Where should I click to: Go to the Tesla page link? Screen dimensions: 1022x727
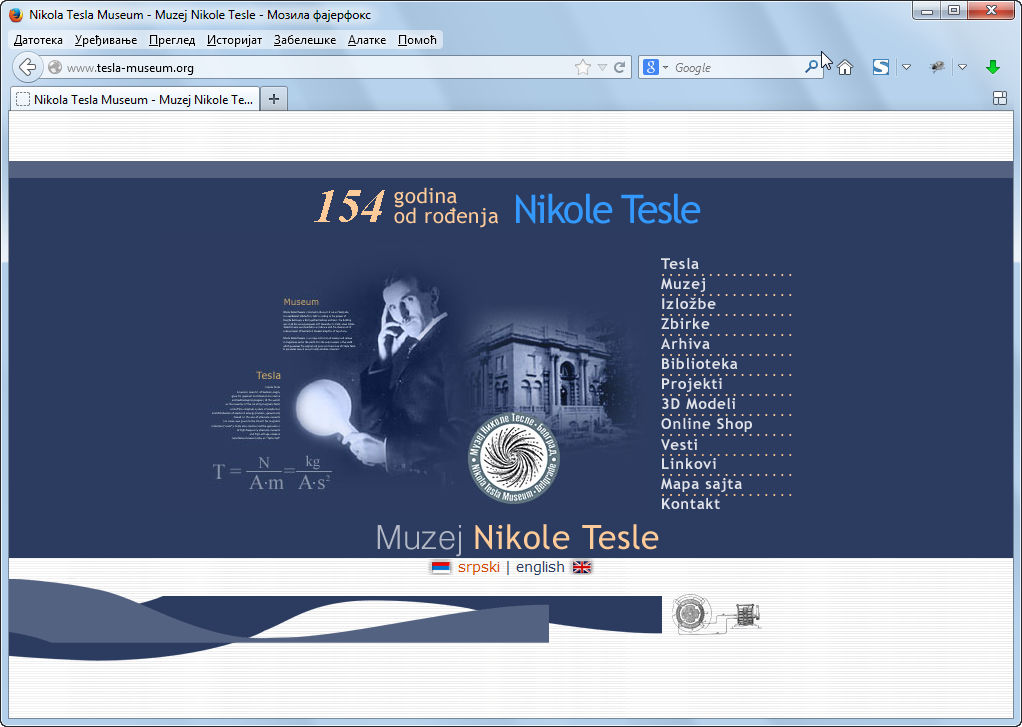point(680,263)
